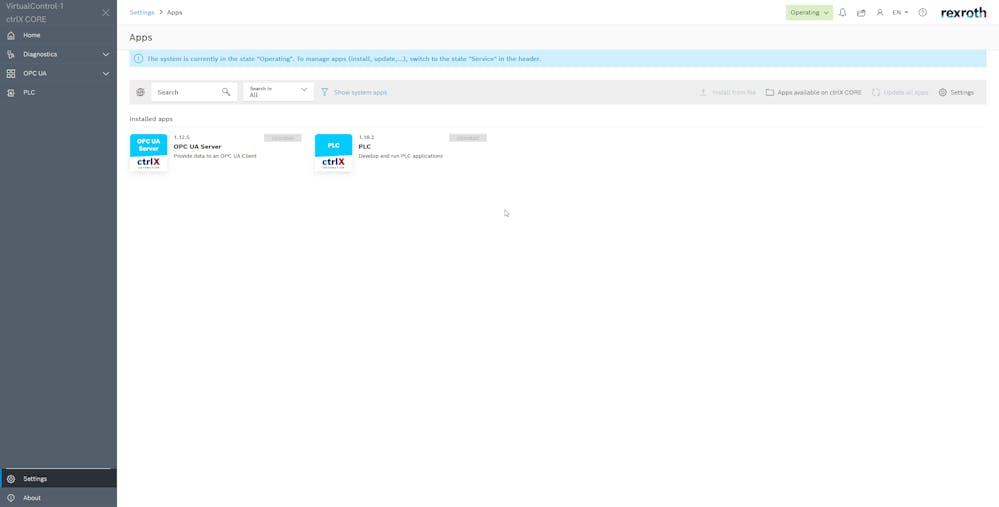
Task: Close the sidebar with the X icon
Action: [x=106, y=13]
